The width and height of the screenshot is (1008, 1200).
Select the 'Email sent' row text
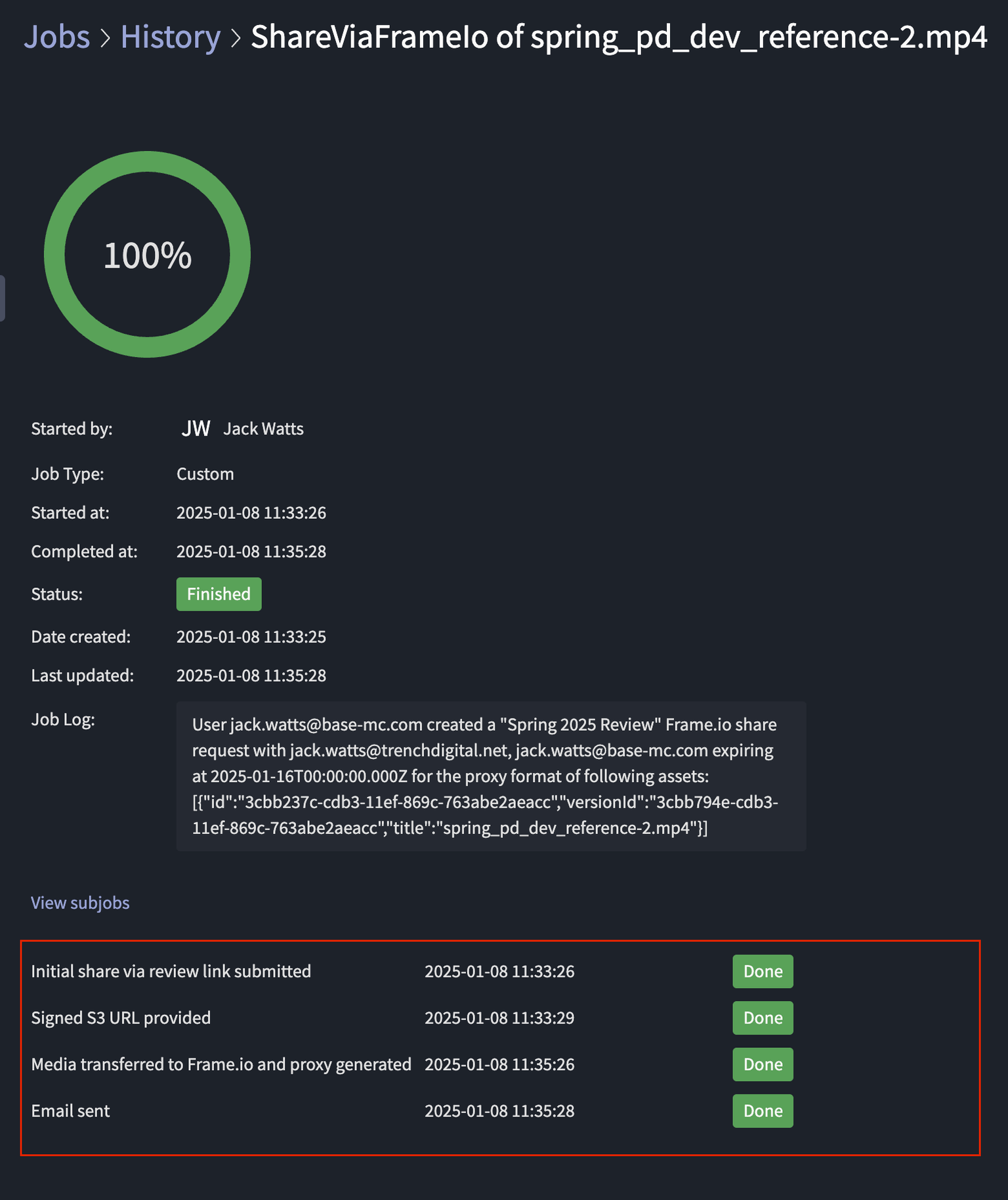70,1111
